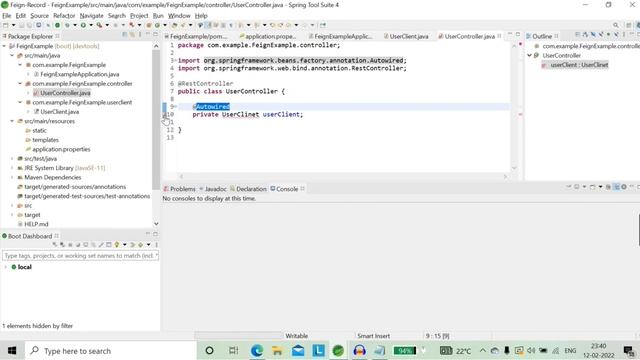640x360 pixels.
Task: Fold the imports at line 3
Action: coord(176,60)
